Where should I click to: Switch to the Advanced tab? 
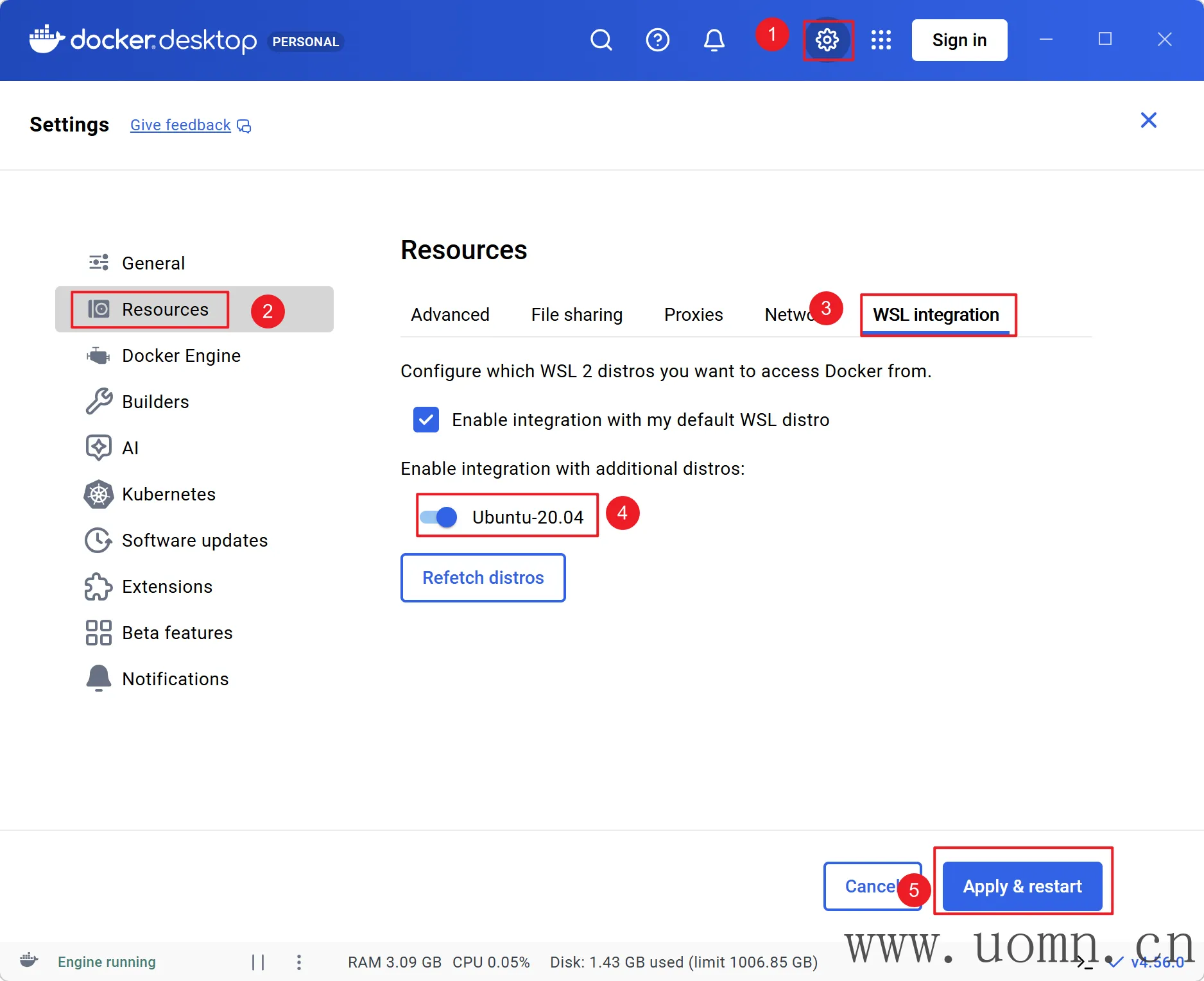[450, 314]
